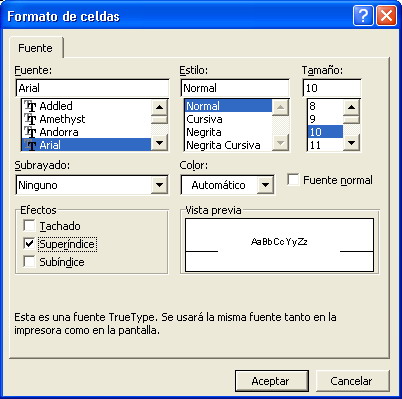
Task: Click the font list scroll down arrow
Action: coord(159,143)
